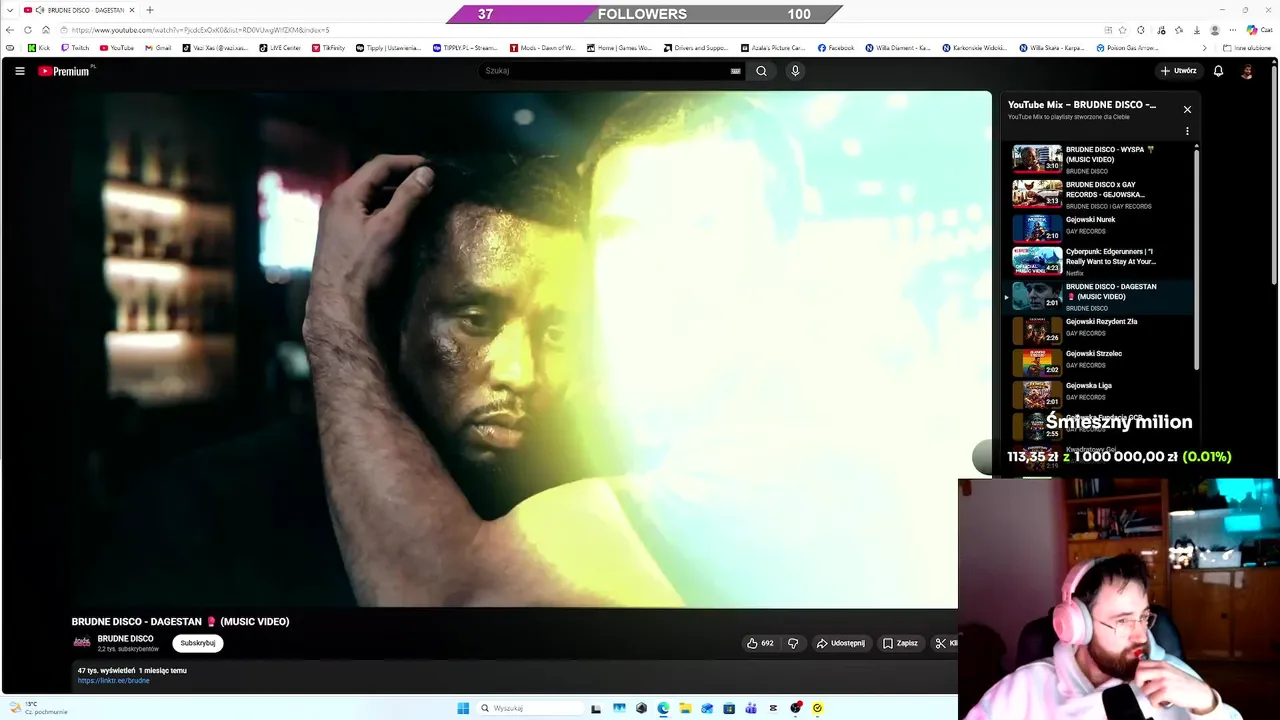Open the YouTube bookmark
This screenshot has height=720, width=1280.
click(x=117, y=48)
